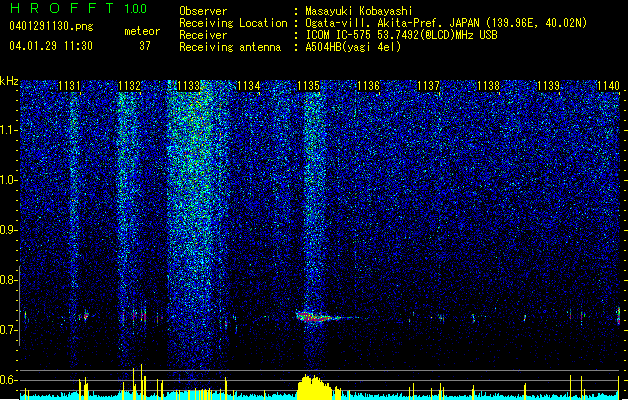The height and width of the screenshot is (400, 629).
Task: Click the 0.6 kHz axis label
Action: [8, 380]
